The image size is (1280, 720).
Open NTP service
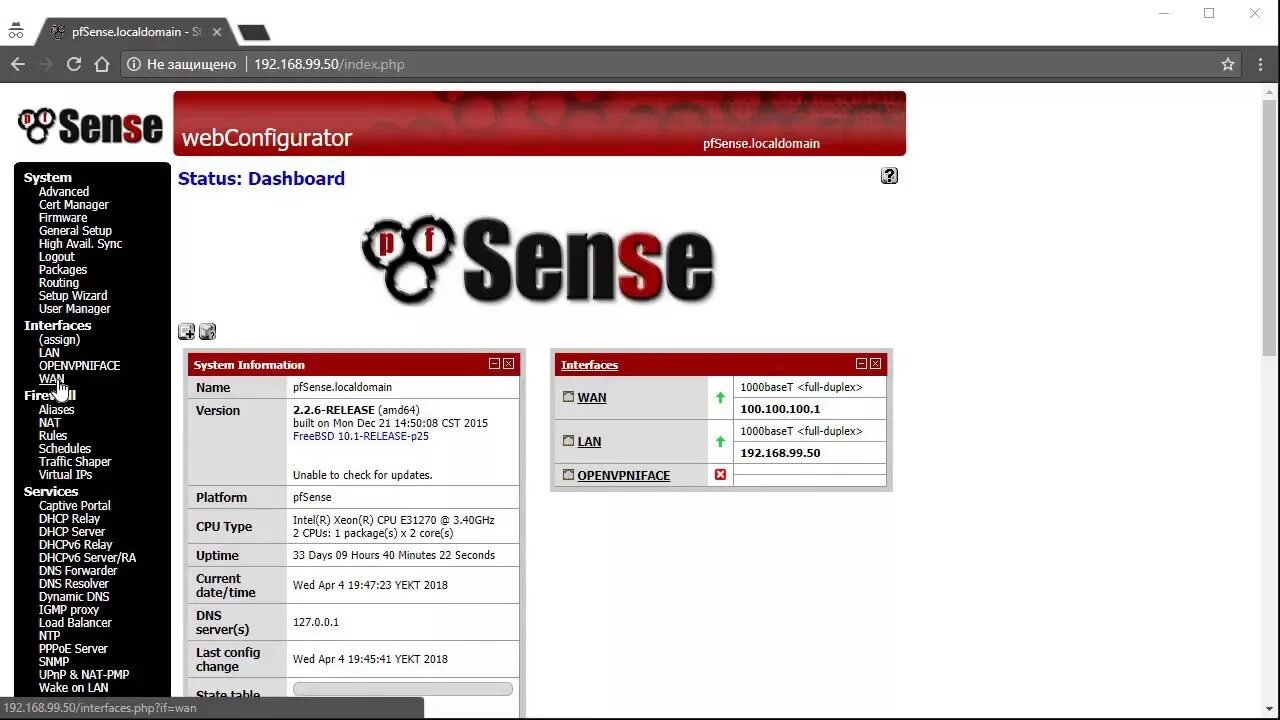49,636
